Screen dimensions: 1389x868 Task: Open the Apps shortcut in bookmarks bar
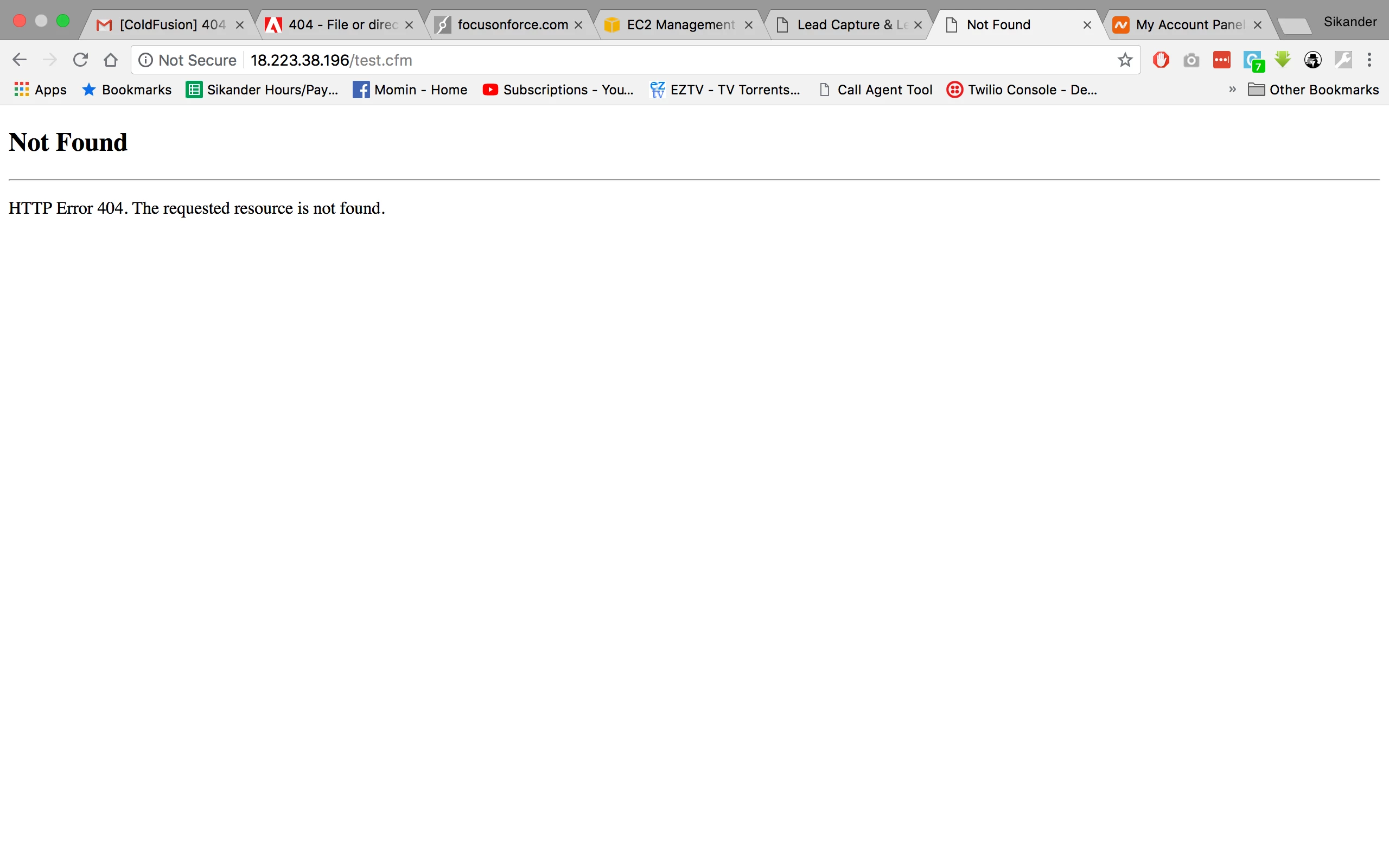(x=40, y=90)
